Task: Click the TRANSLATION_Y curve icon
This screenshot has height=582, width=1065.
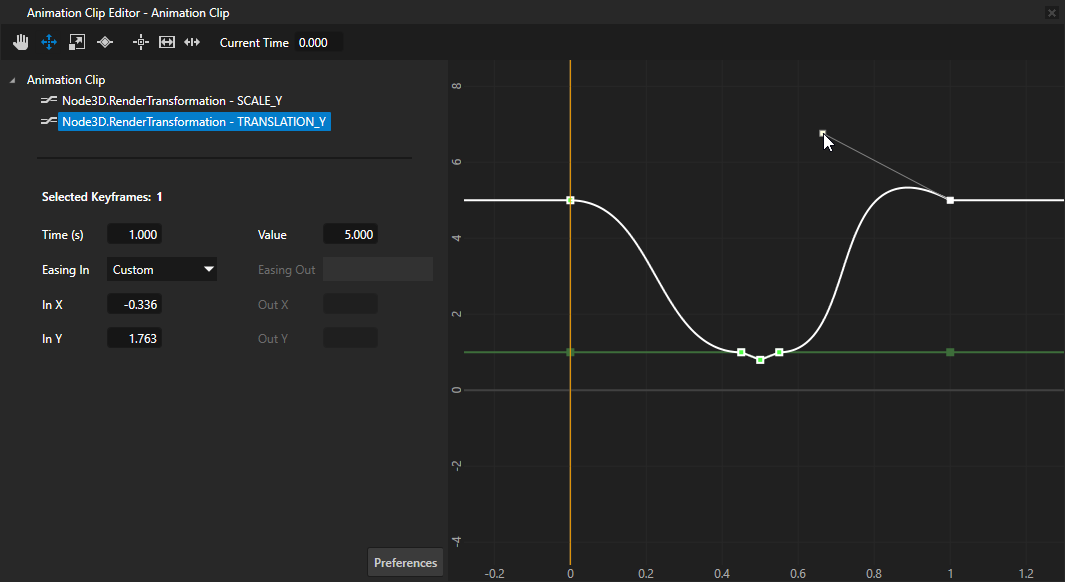Action: [46, 121]
